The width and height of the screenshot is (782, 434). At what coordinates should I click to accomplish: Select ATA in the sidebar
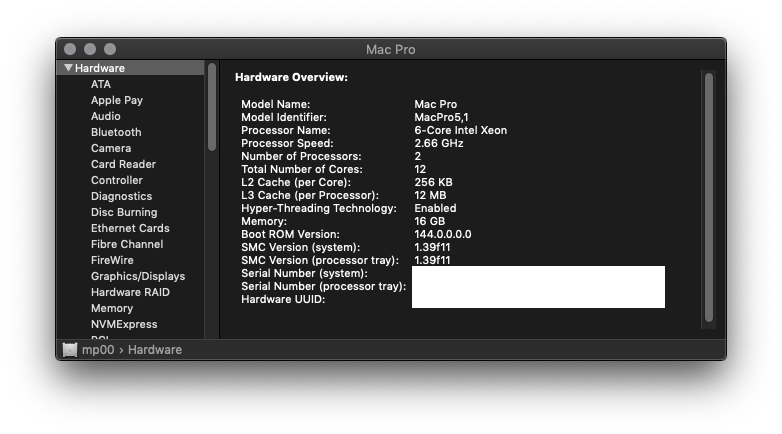coord(101,84)
